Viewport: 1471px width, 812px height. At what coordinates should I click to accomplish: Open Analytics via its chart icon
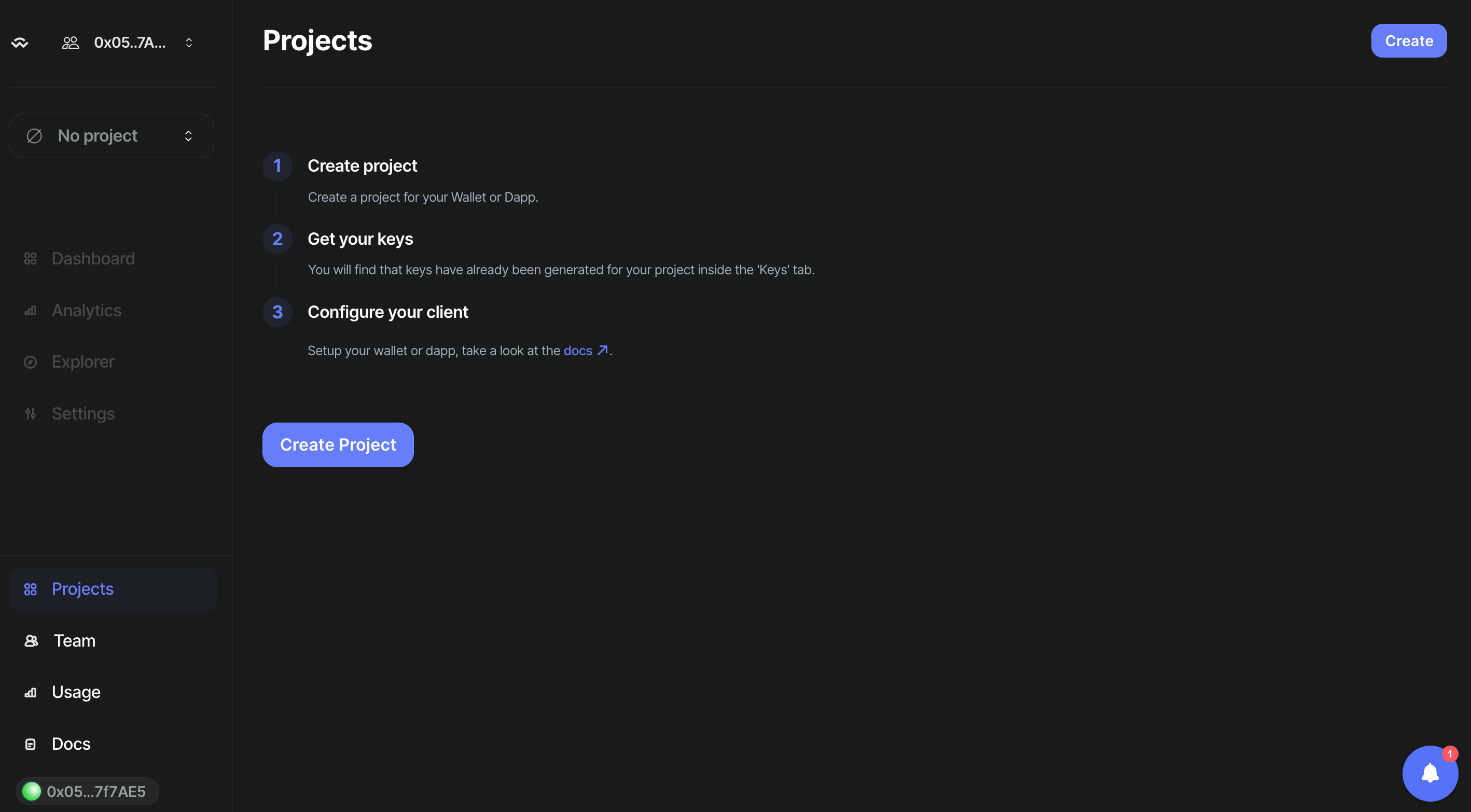coord(31,310)
